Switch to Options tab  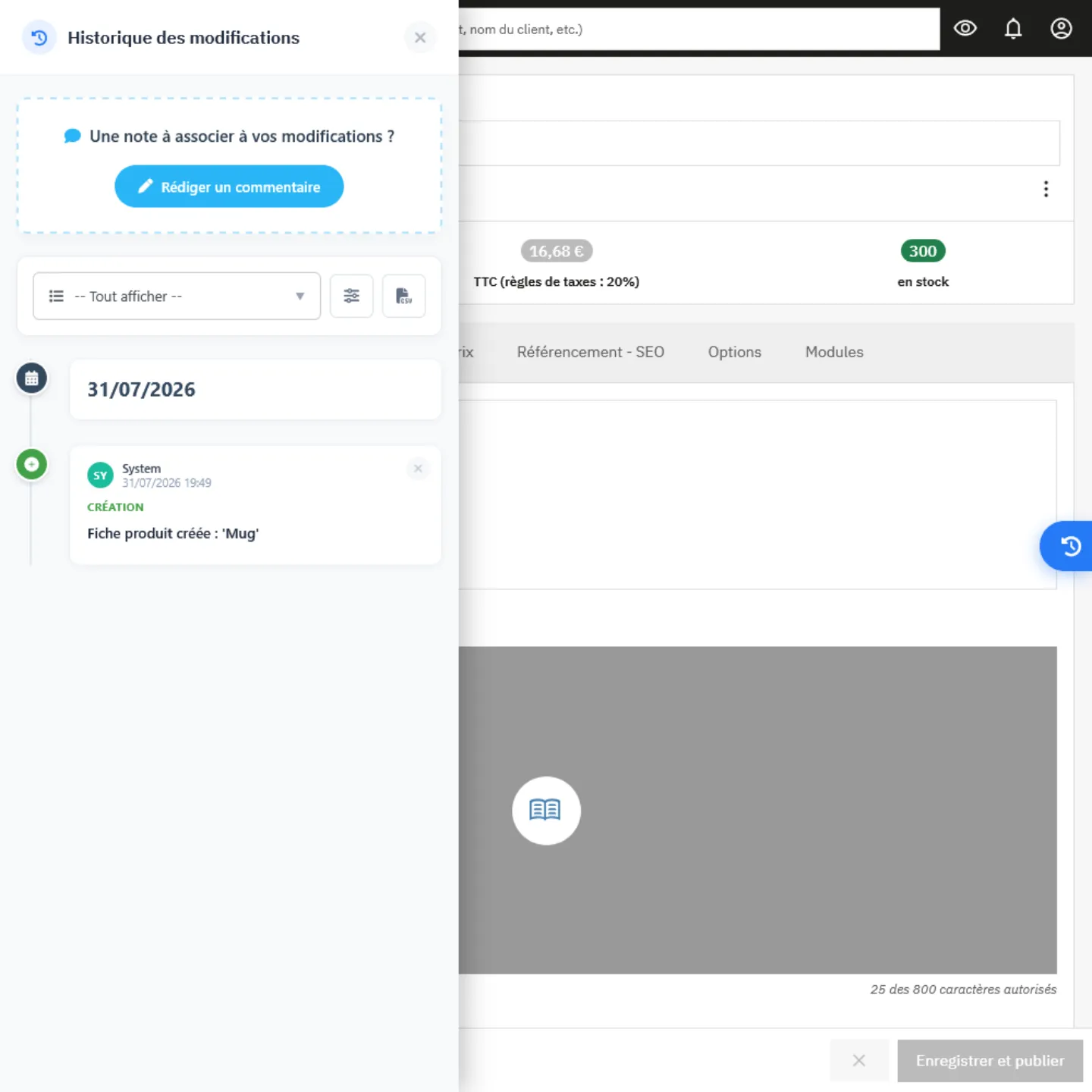(x=735, y=352)
